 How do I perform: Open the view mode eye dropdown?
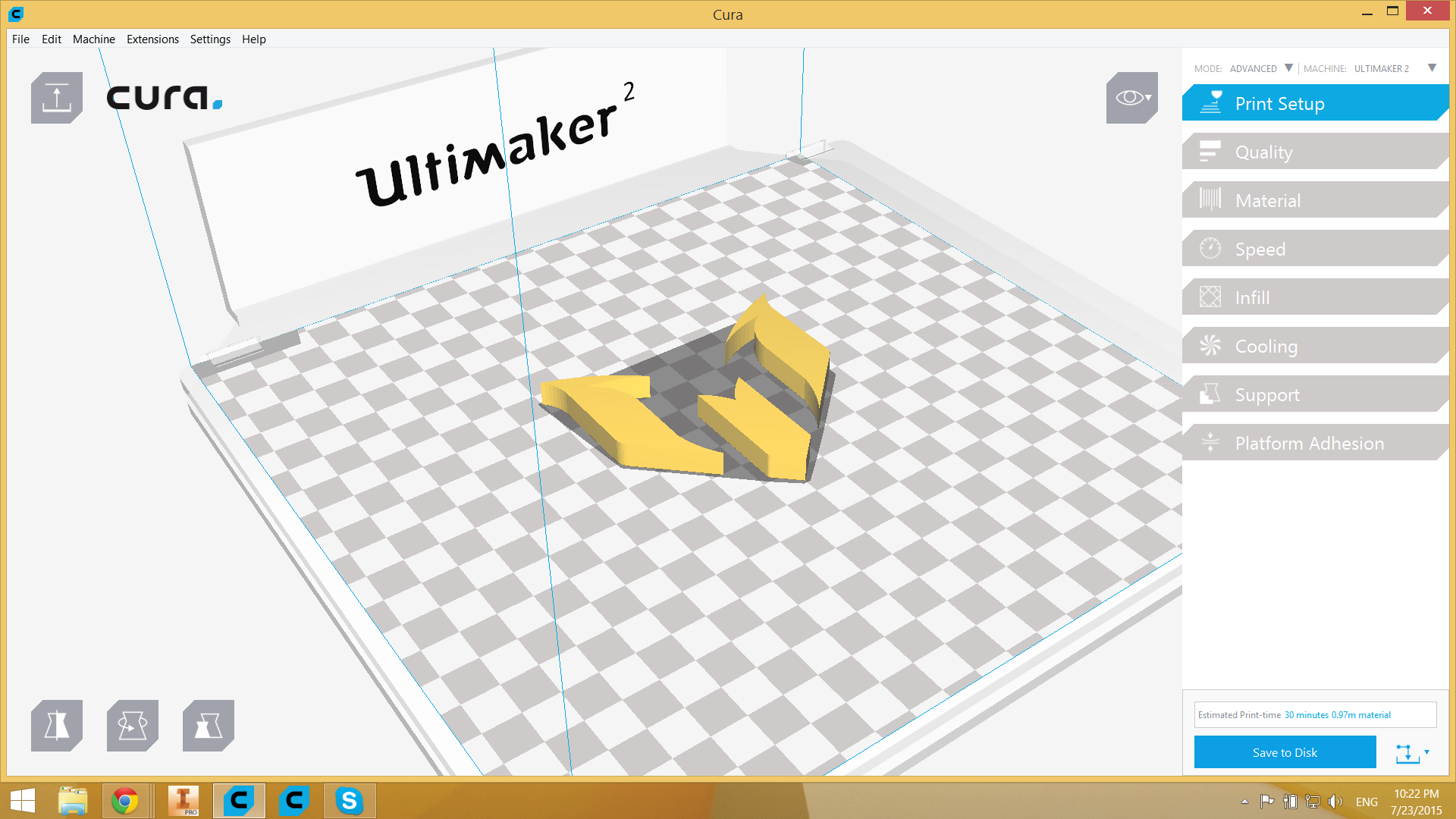tap(1132, 98)
